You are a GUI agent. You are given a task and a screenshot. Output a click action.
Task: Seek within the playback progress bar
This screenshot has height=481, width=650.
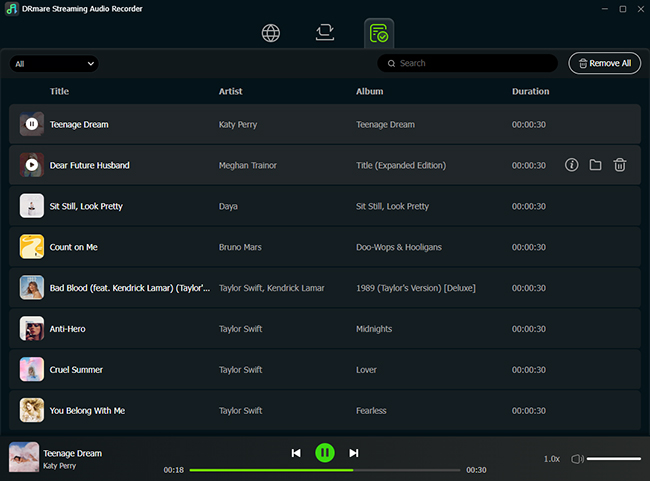[325, 470]
